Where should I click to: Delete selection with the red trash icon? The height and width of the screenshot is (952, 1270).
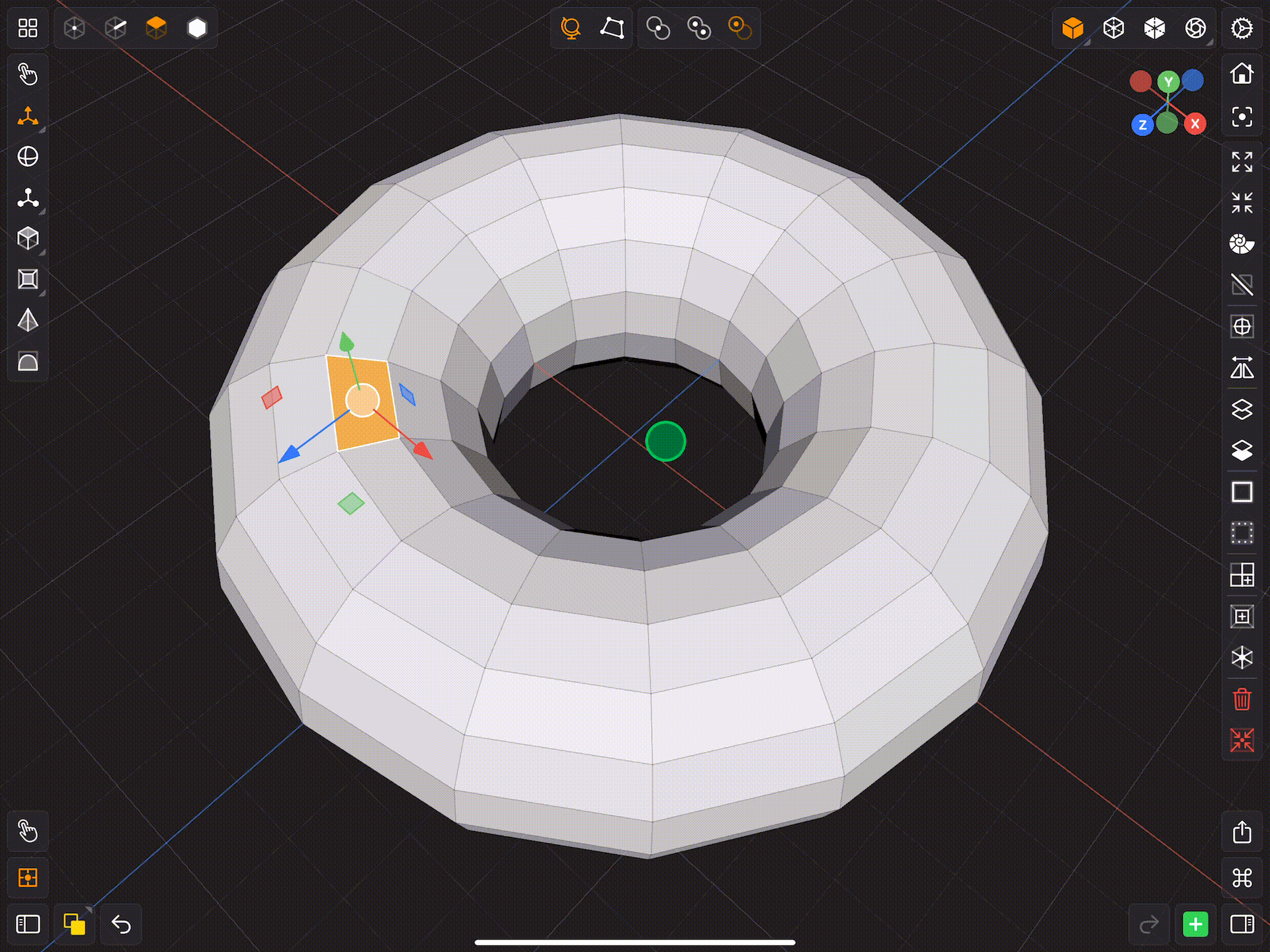pos(1242,699)
